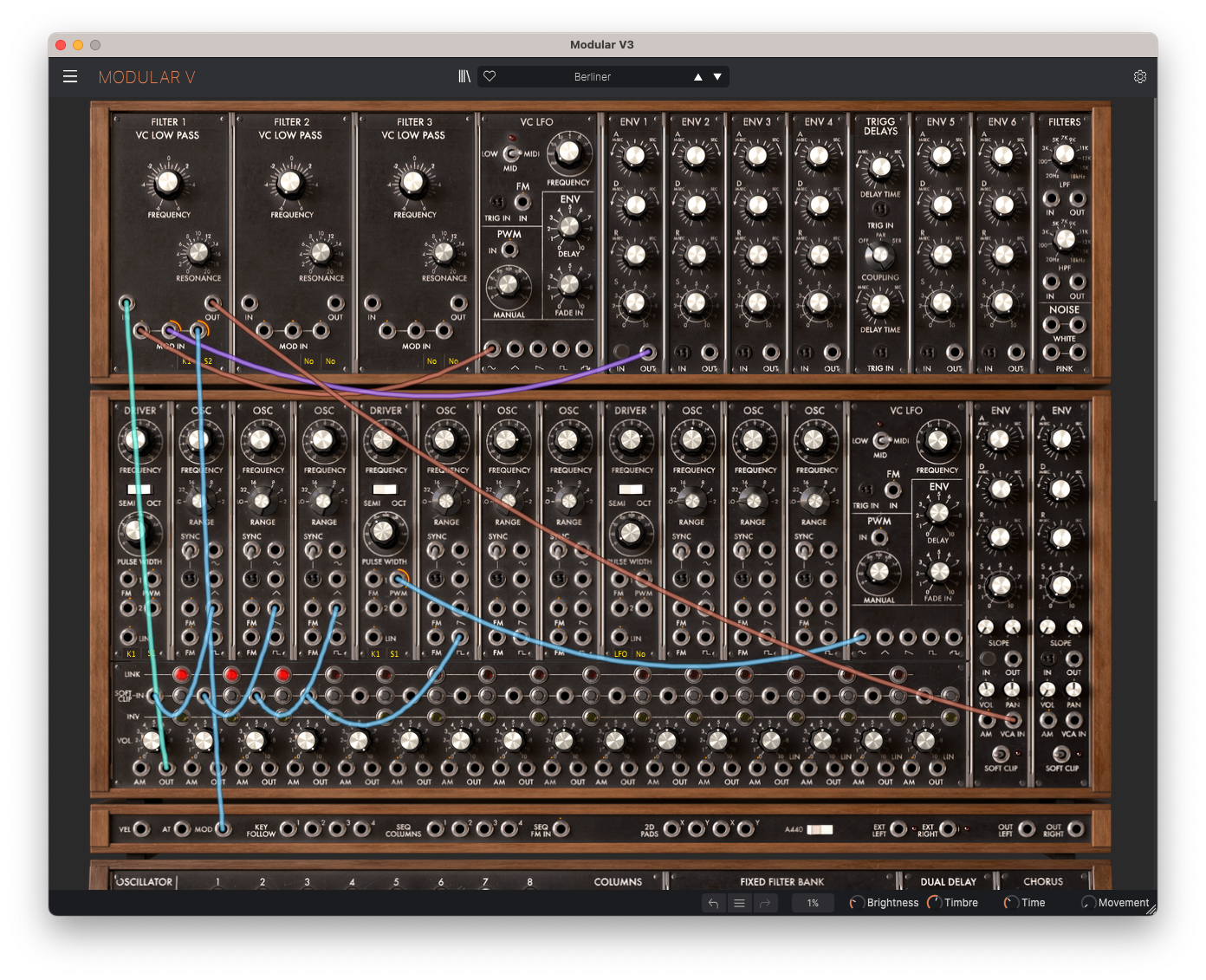Click the redo arrow in bottom bar
Viewport: 1206px width, 980px height.
[765, 903]
